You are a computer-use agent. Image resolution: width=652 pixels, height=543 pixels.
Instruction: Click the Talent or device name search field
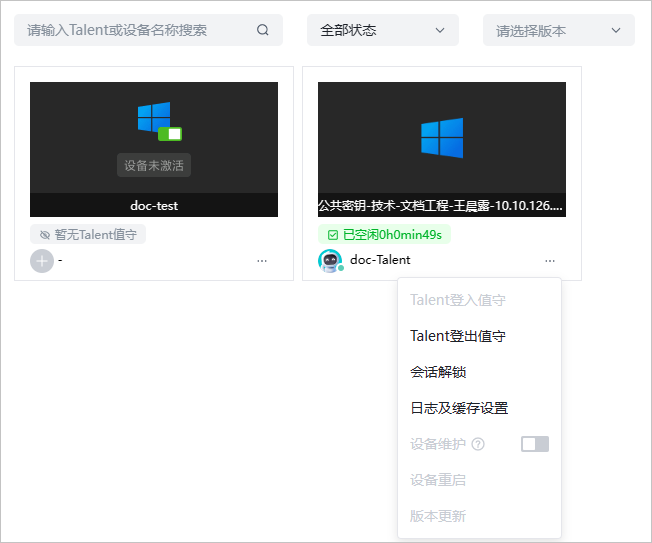click(x=135, y=30)
